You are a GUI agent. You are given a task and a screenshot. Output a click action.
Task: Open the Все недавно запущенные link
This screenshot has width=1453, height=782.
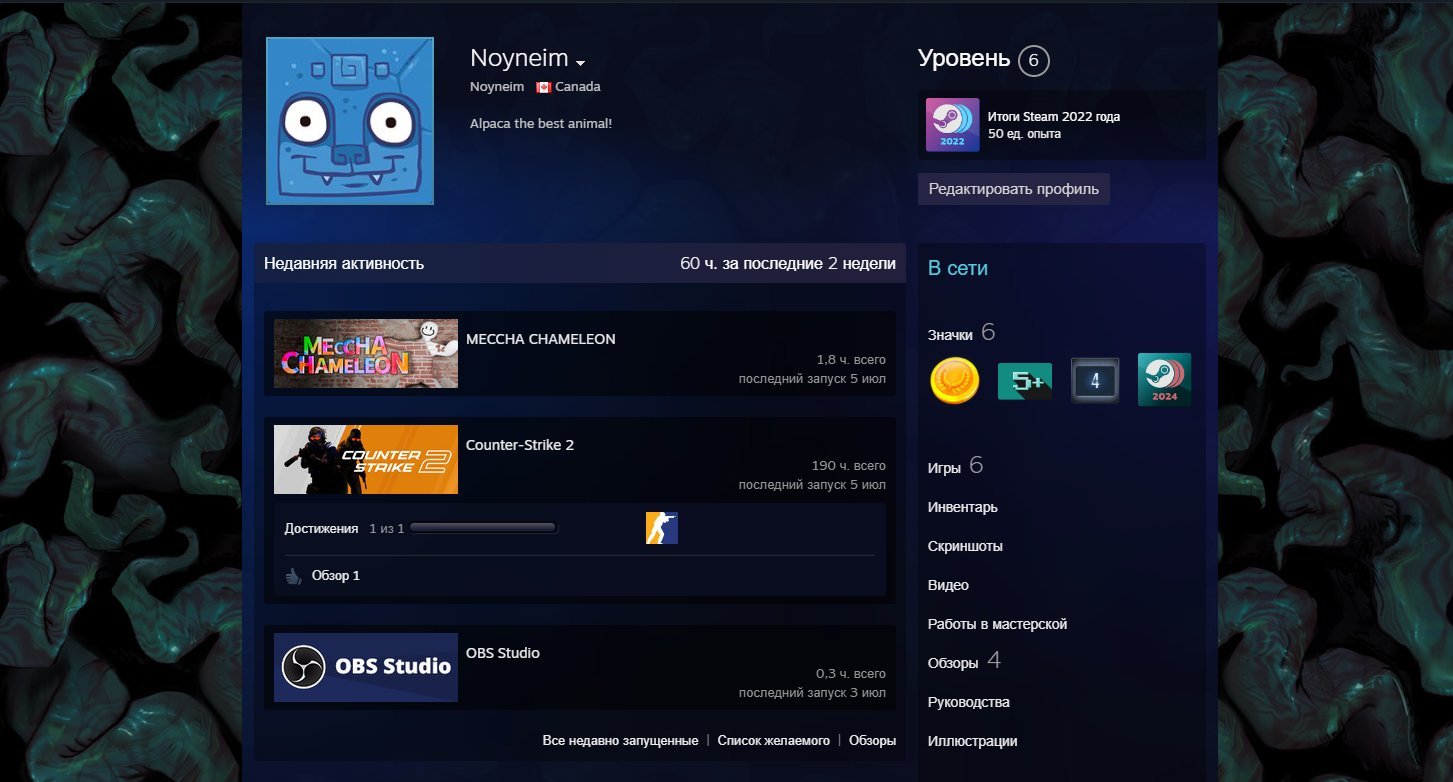[620, 741]
